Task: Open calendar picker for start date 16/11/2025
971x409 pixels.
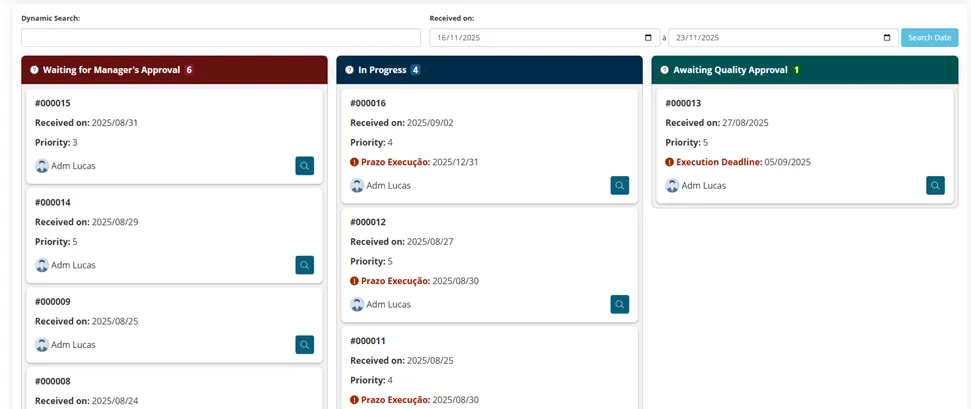Action: pyautogui.click(x=648, y=38)
